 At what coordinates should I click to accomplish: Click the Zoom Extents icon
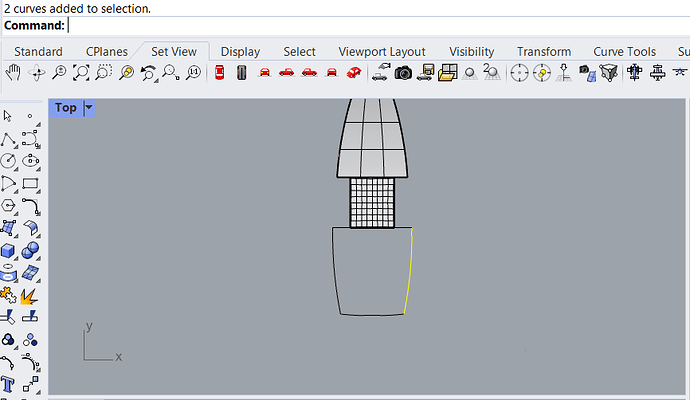point(81,73)
